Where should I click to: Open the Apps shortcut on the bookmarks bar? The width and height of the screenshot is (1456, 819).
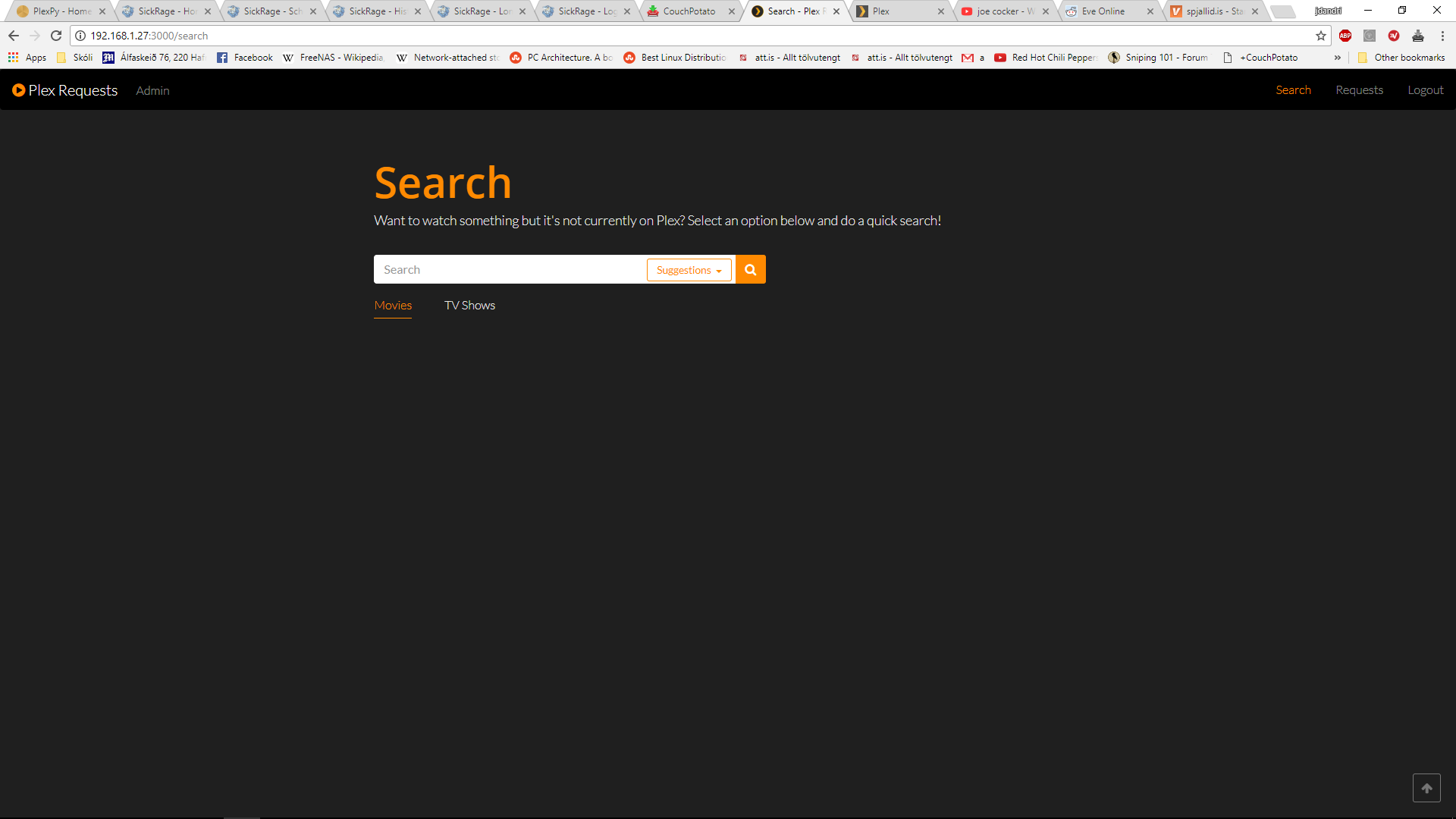pyautogui.click(x=27, y=57)
